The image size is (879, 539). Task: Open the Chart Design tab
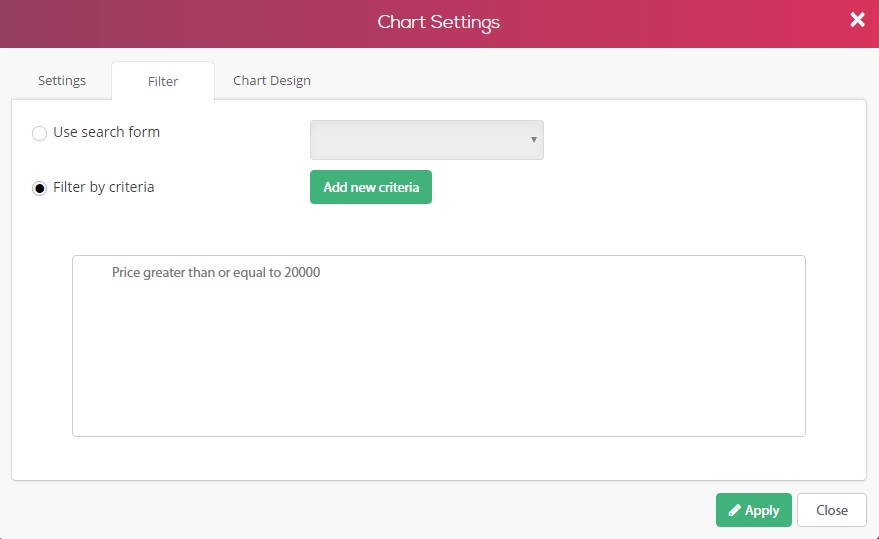272,80
